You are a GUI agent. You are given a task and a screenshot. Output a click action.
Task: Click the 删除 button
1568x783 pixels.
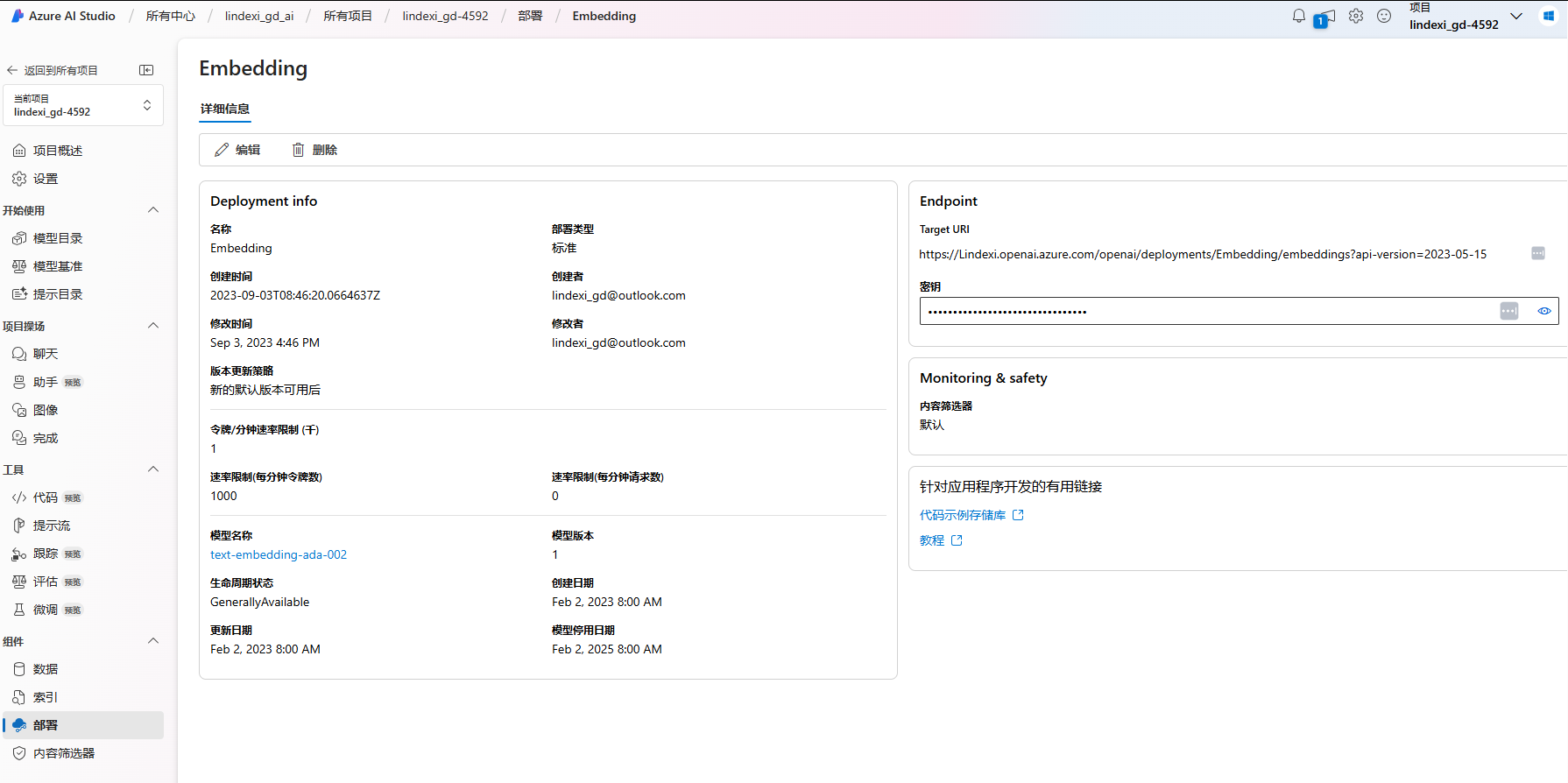pyautogui.click(x=314, y=150)
